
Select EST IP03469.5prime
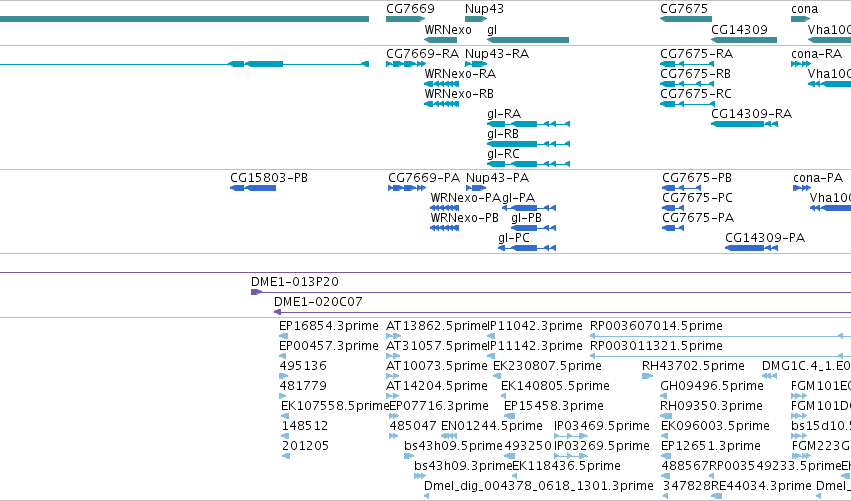601,427
